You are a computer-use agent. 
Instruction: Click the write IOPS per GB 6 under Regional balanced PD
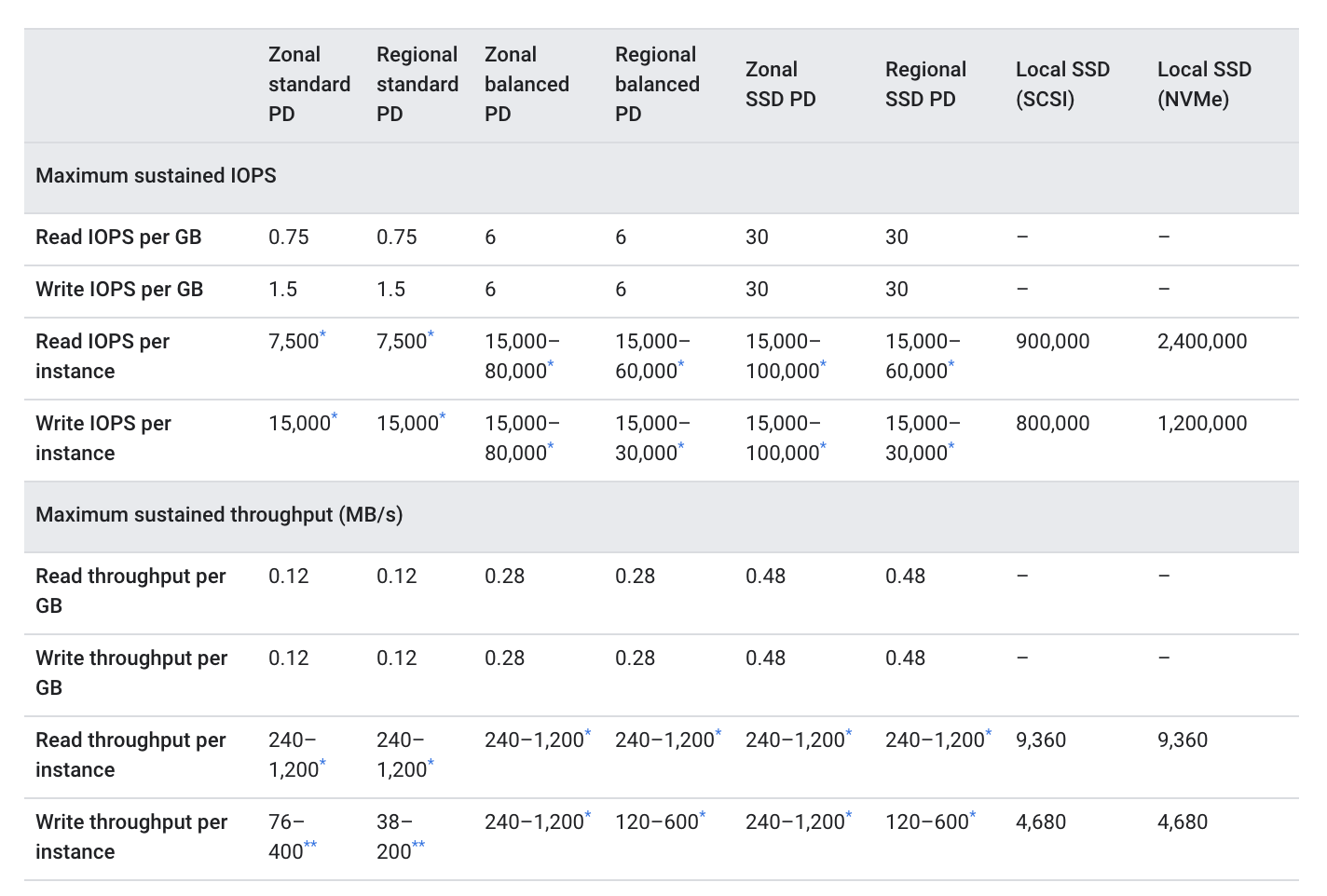tap(621, 289)
